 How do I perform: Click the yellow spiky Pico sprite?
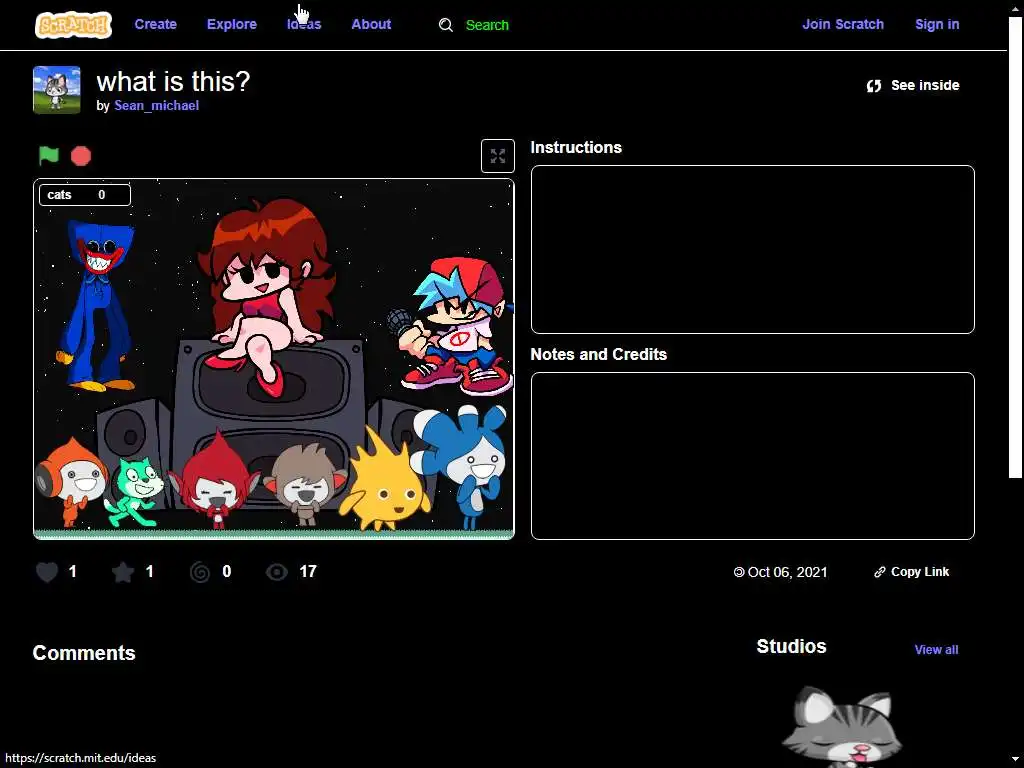pyautogui.click(x=385, y=482)
